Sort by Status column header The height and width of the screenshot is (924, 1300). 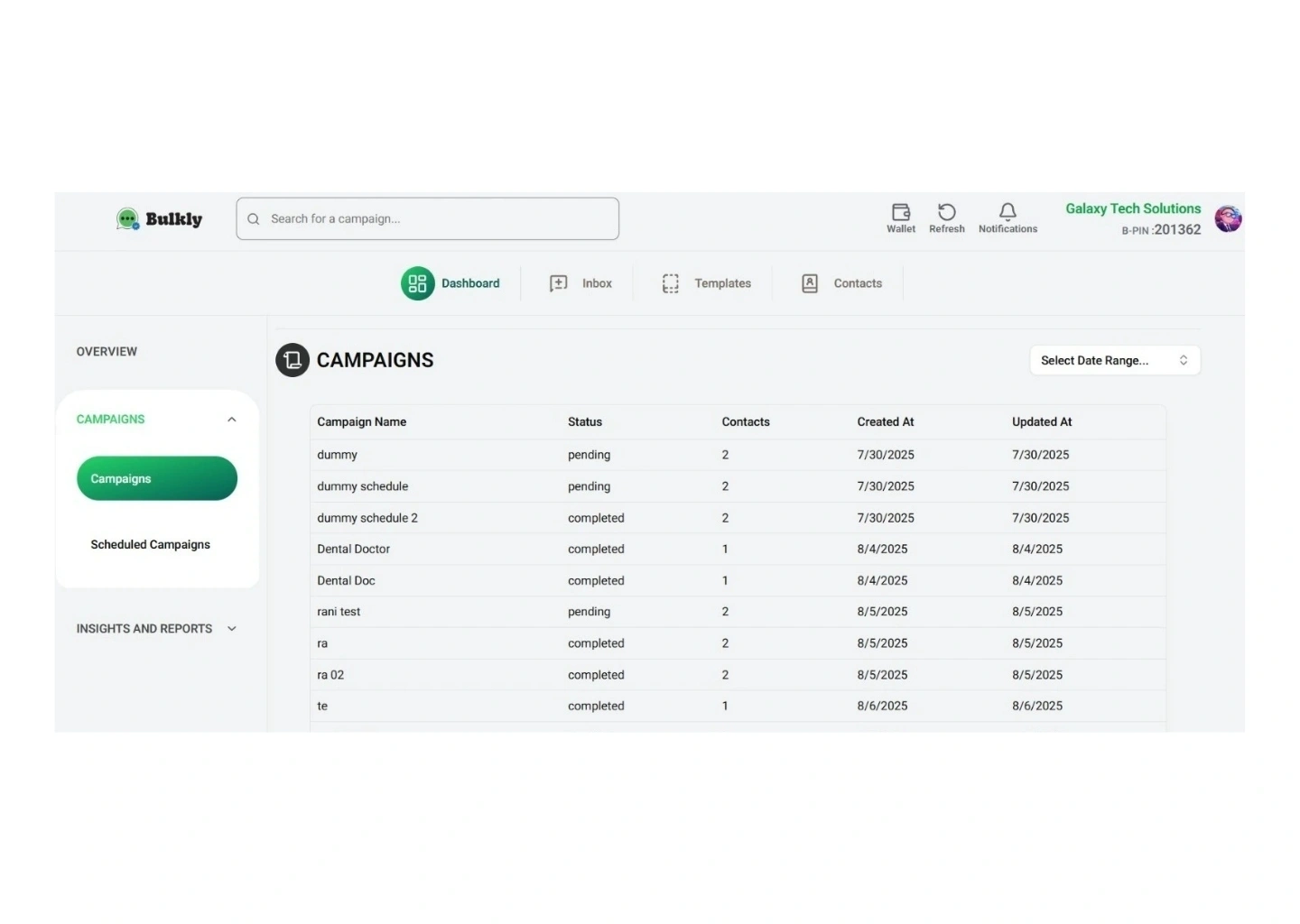pos(584,422)
